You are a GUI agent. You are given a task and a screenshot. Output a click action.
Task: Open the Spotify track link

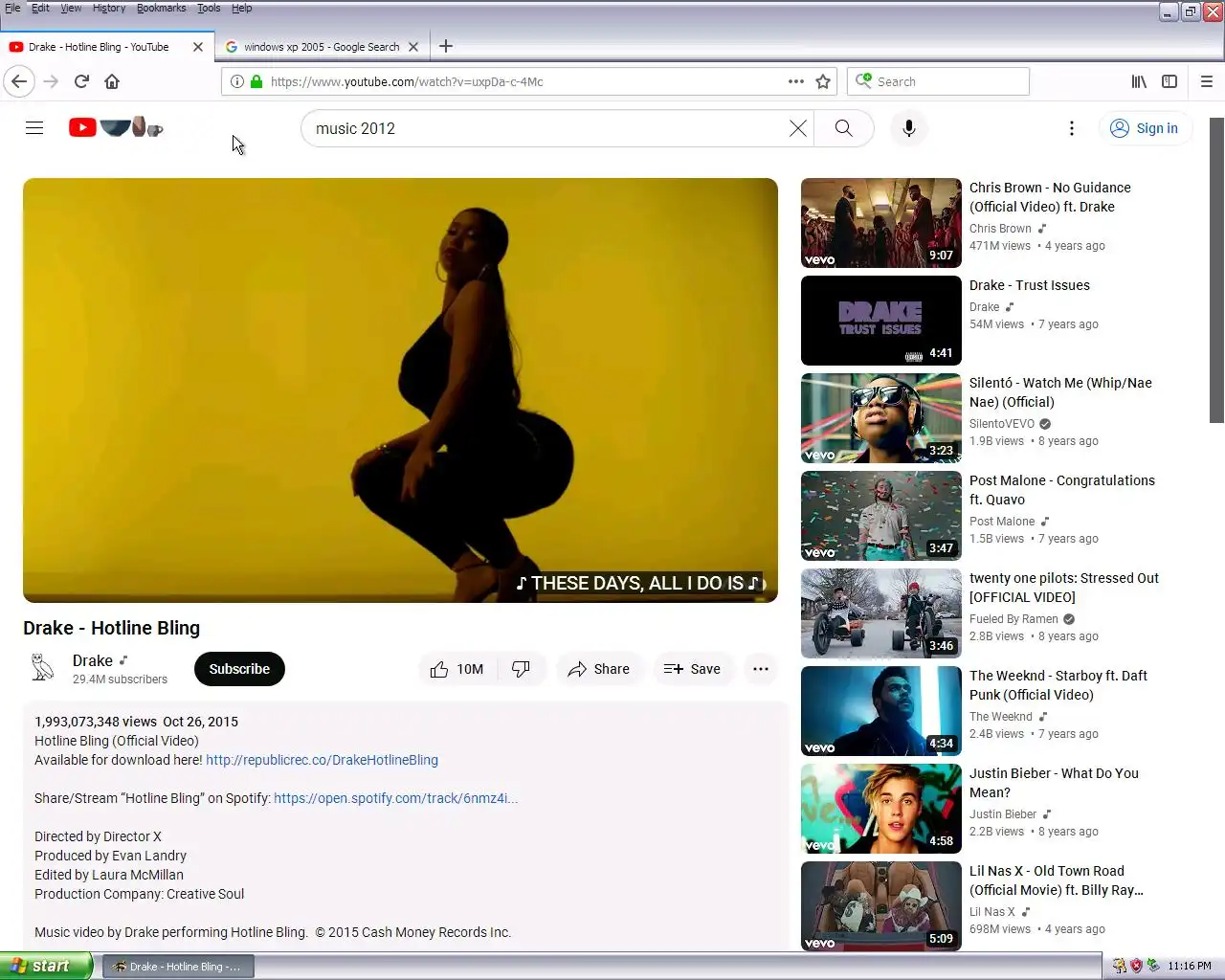(x=395, y=798)
